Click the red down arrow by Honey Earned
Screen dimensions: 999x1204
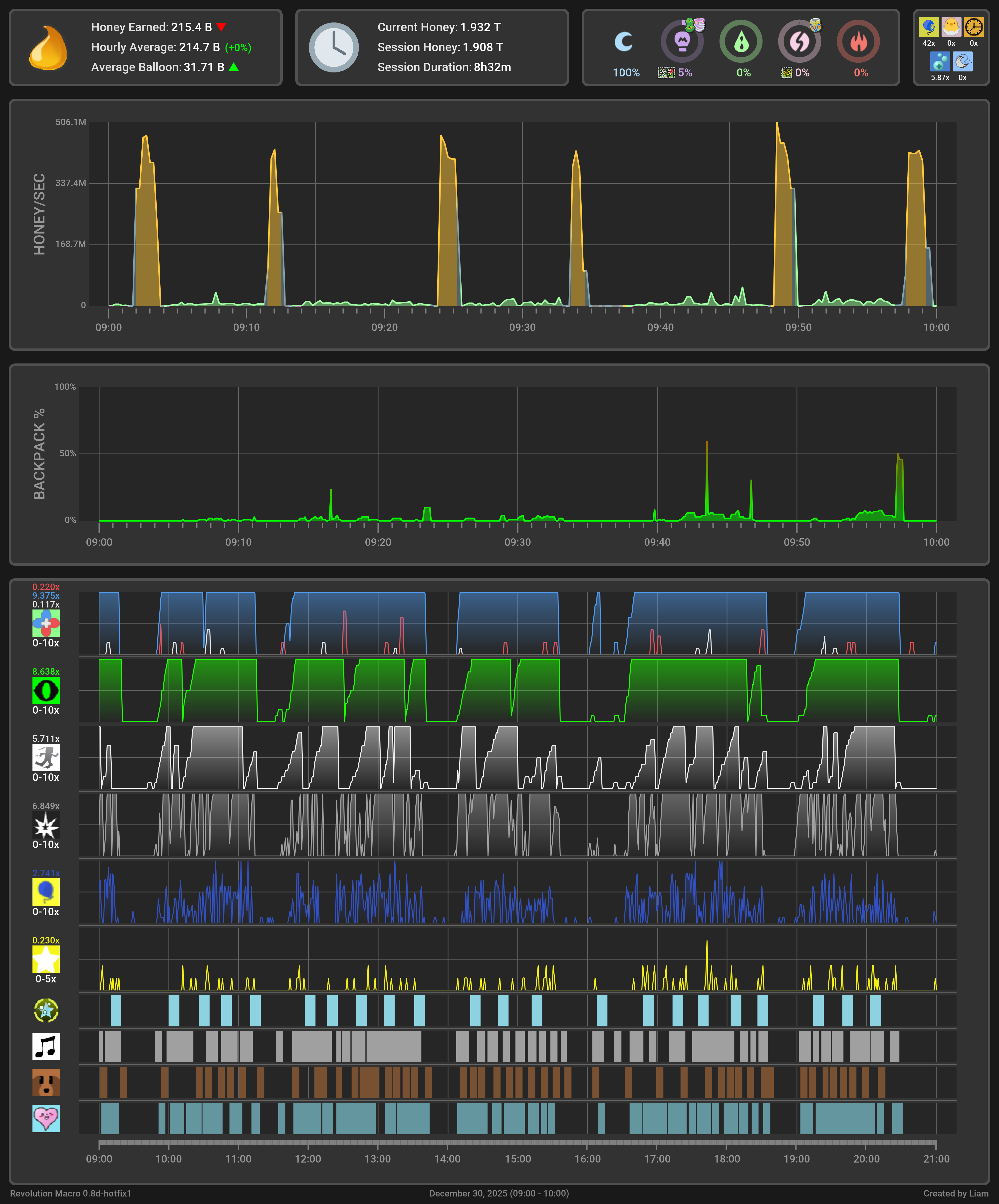coord(221,27)
